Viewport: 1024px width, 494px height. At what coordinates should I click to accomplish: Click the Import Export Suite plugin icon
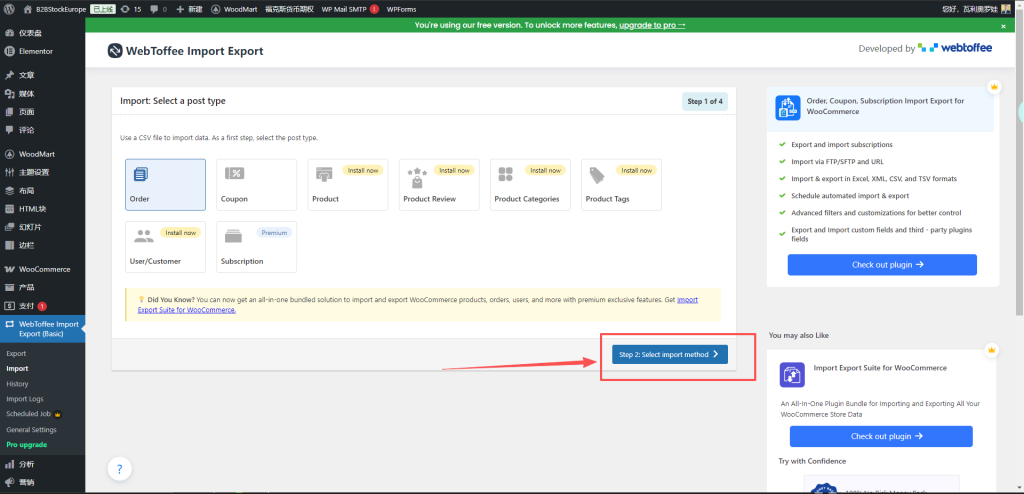(792, 375)
